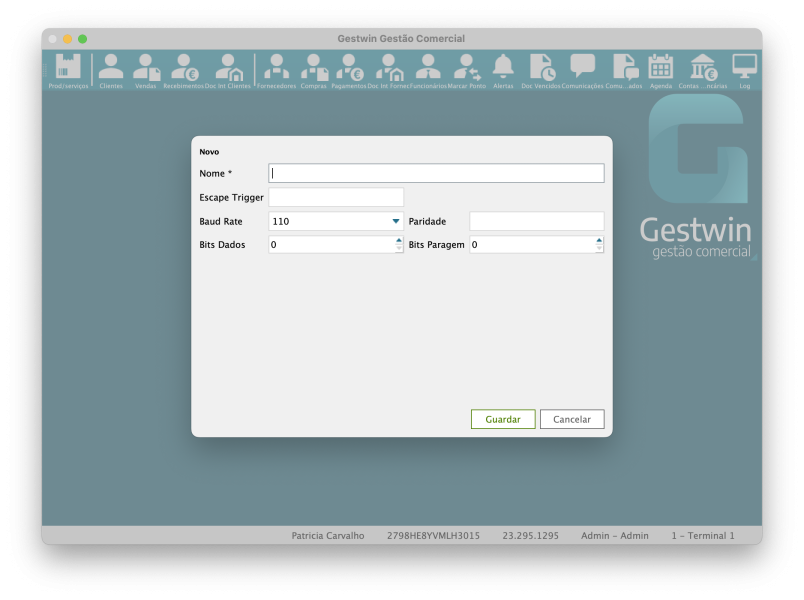Open Pagamentos in the toolbar
This screenshot has height=600, width=804.
pyautogui.click(x=349, y=70)
